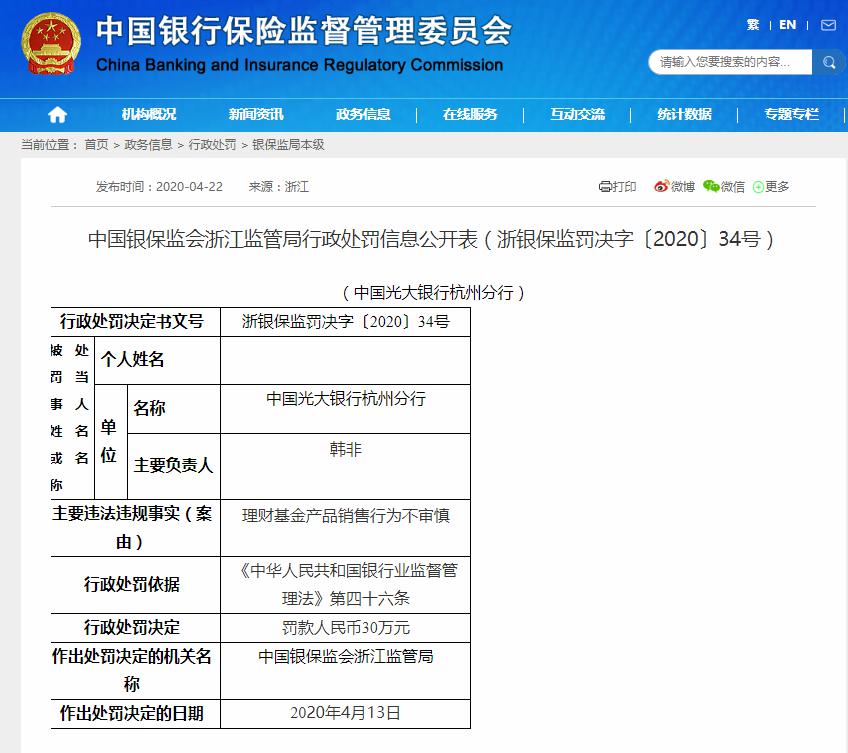Image resolution: width=848 pixels, height=753 pixels.
Task: Click the print icon 打印
Action: click(x=617, y=187)
